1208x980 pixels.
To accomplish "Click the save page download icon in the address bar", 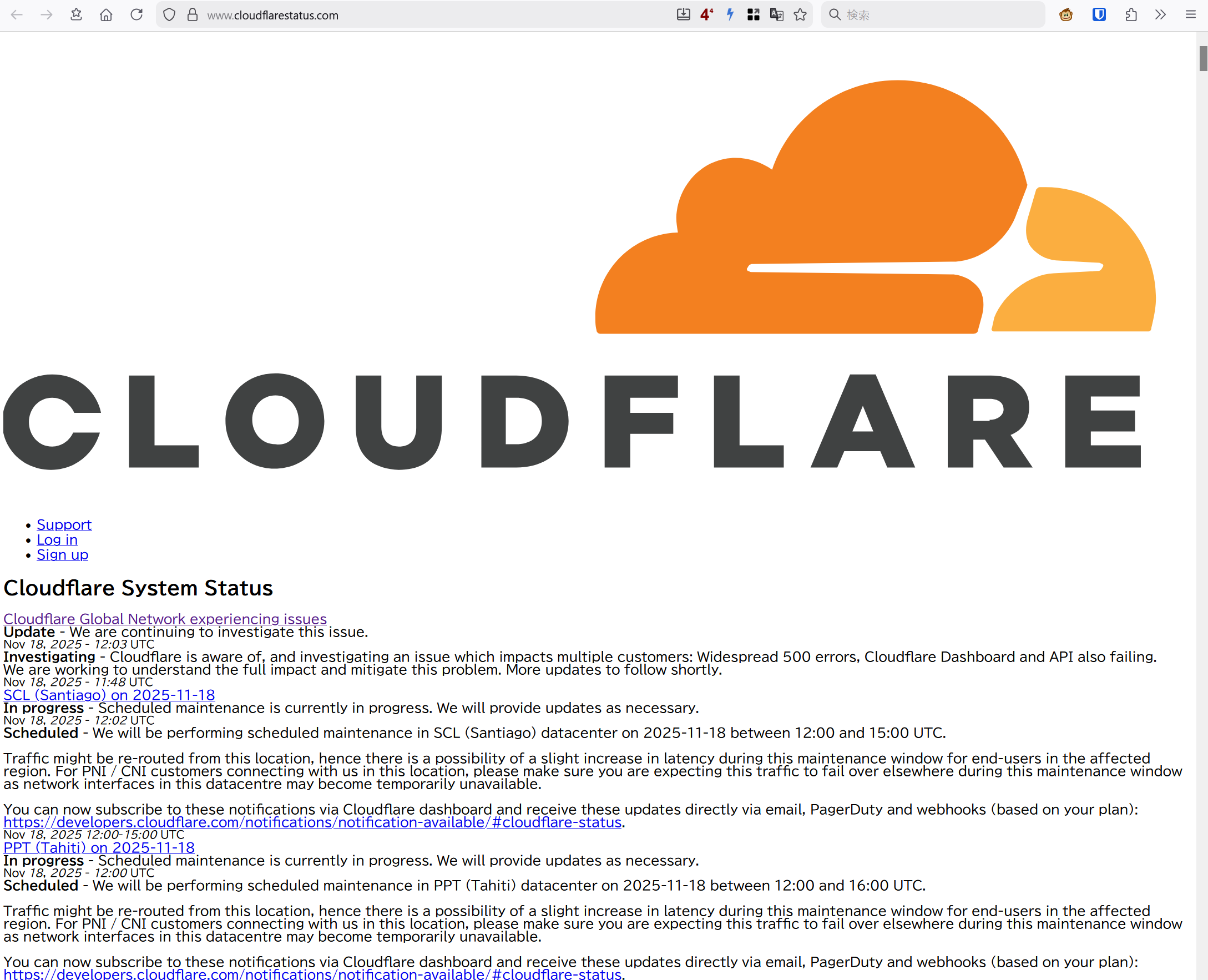I will [x=683, y=14].
